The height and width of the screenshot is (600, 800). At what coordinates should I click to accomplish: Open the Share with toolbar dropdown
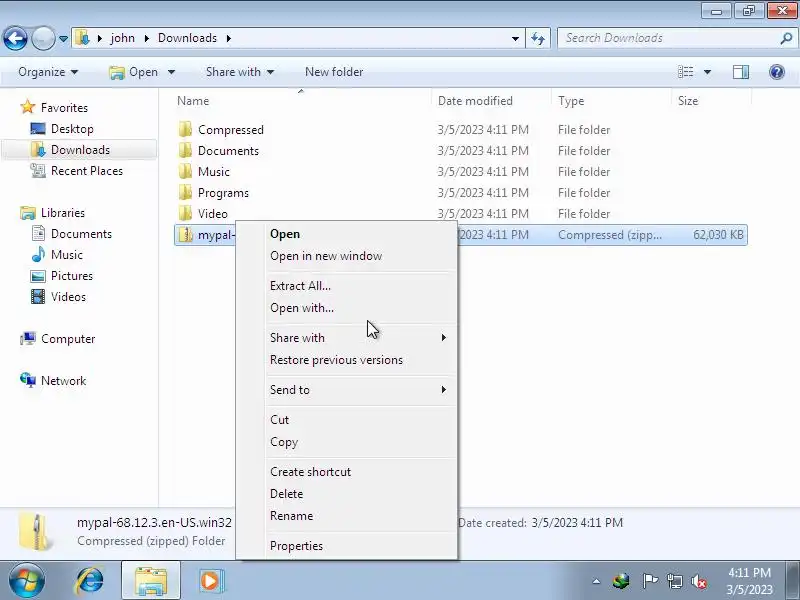click(240, 72)
